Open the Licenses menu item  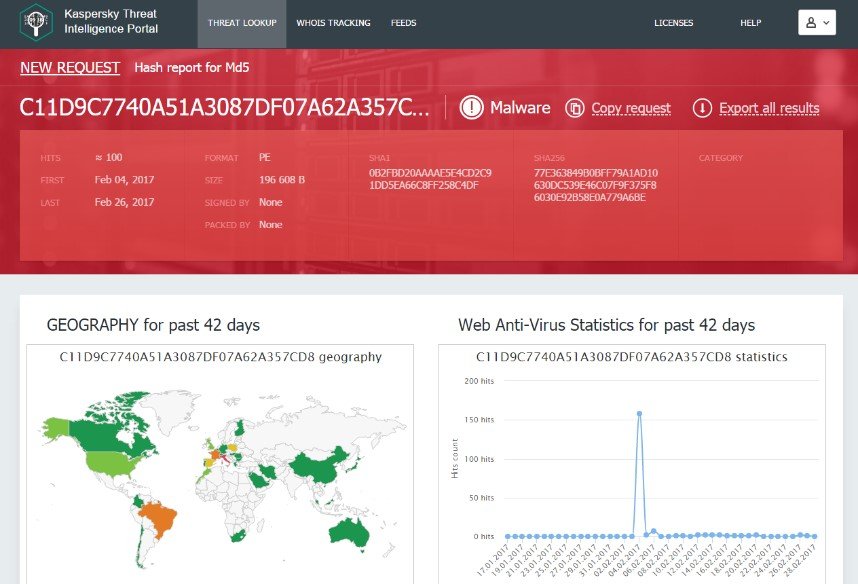pyautogui.click(x=674, y=23)
